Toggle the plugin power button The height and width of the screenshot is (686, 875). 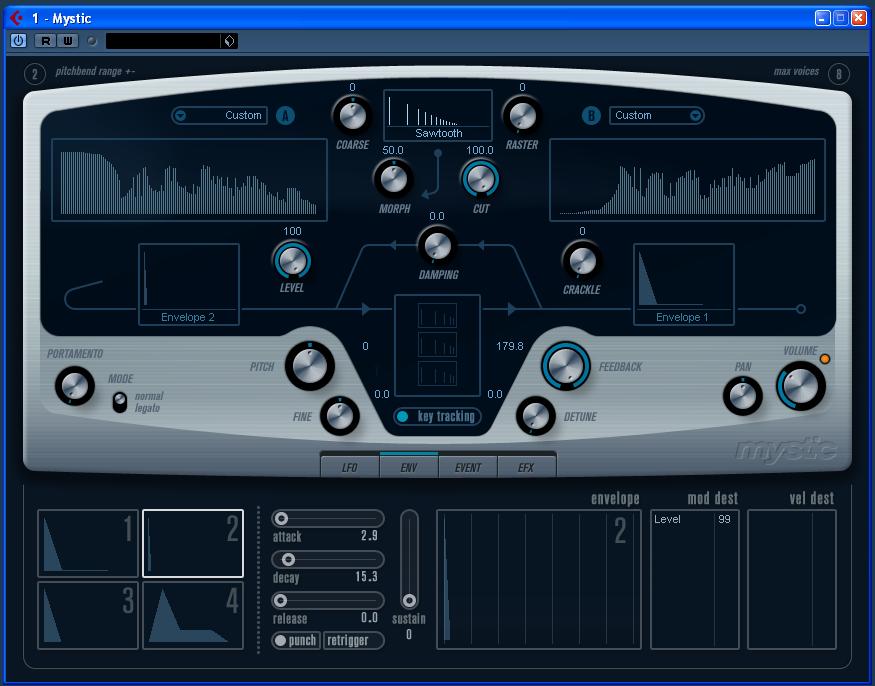(18, 41)
